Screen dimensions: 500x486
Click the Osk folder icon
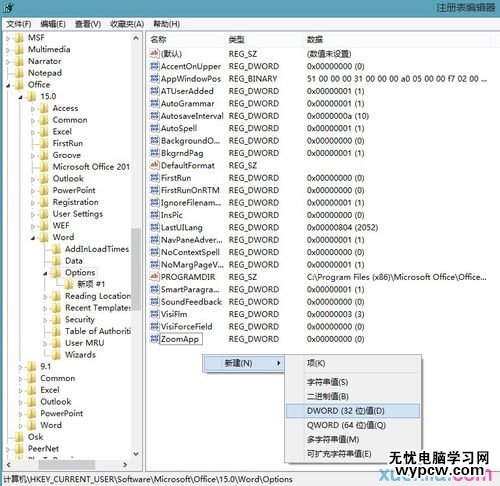point(19,437)
